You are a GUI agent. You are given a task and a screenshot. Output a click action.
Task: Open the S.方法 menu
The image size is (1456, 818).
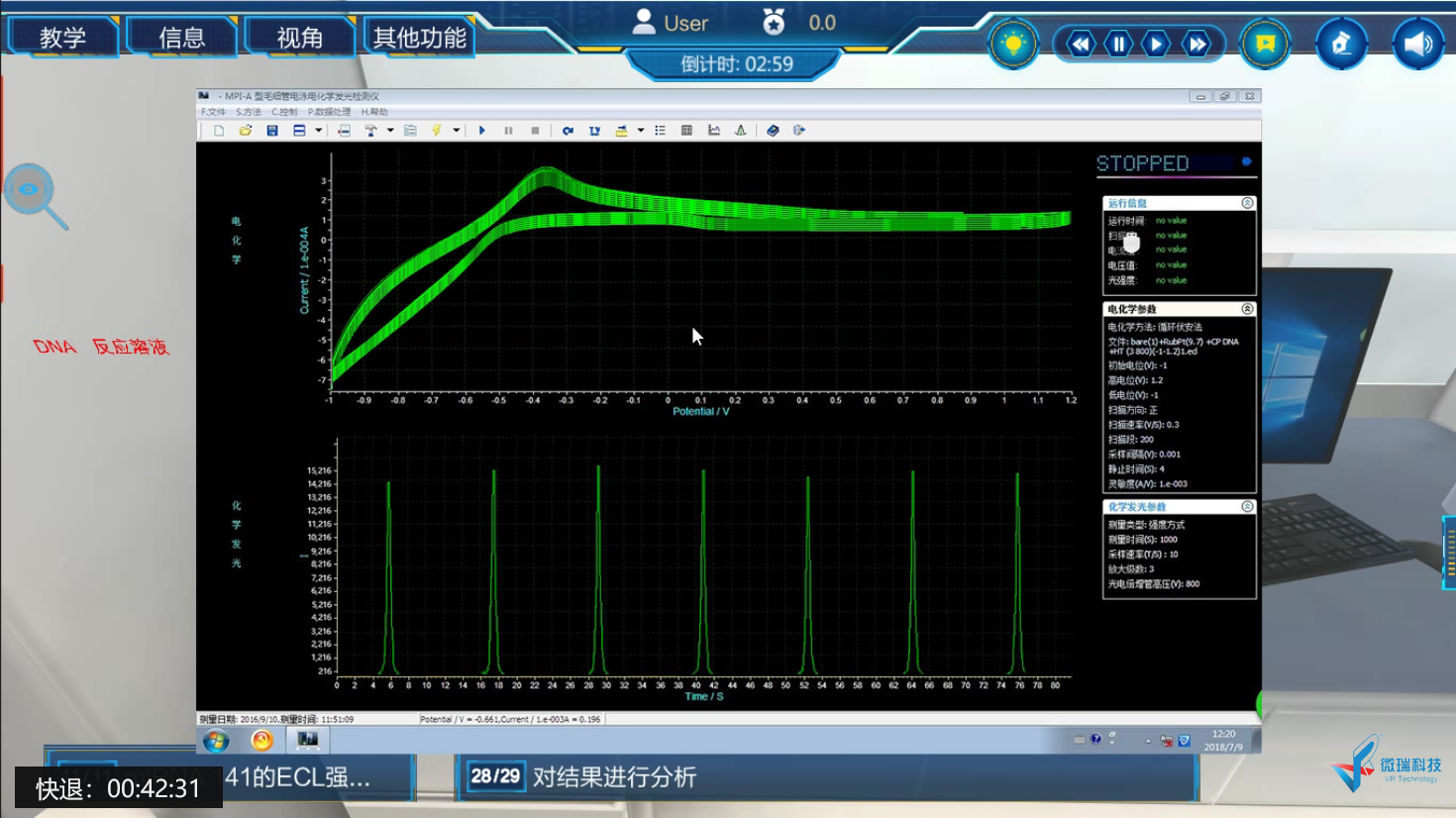point(249,112)
